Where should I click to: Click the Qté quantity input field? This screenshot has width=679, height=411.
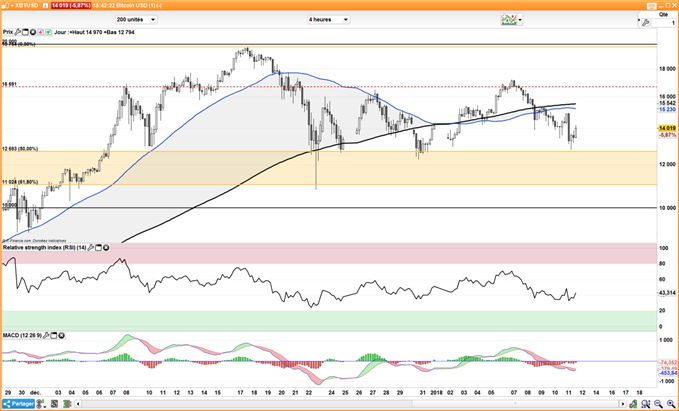pyautogui.click(x=663, y=23)
